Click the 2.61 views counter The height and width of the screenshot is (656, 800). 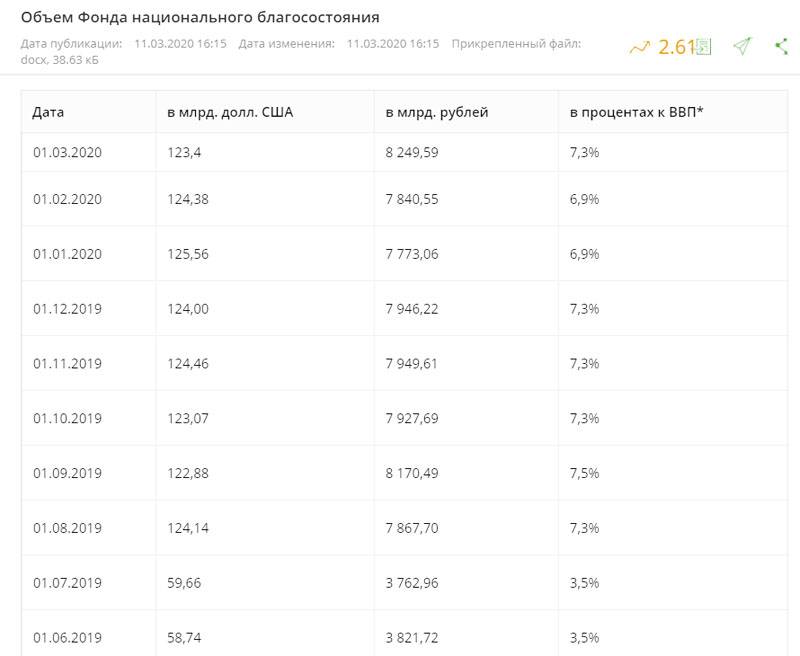coord(677,47)
